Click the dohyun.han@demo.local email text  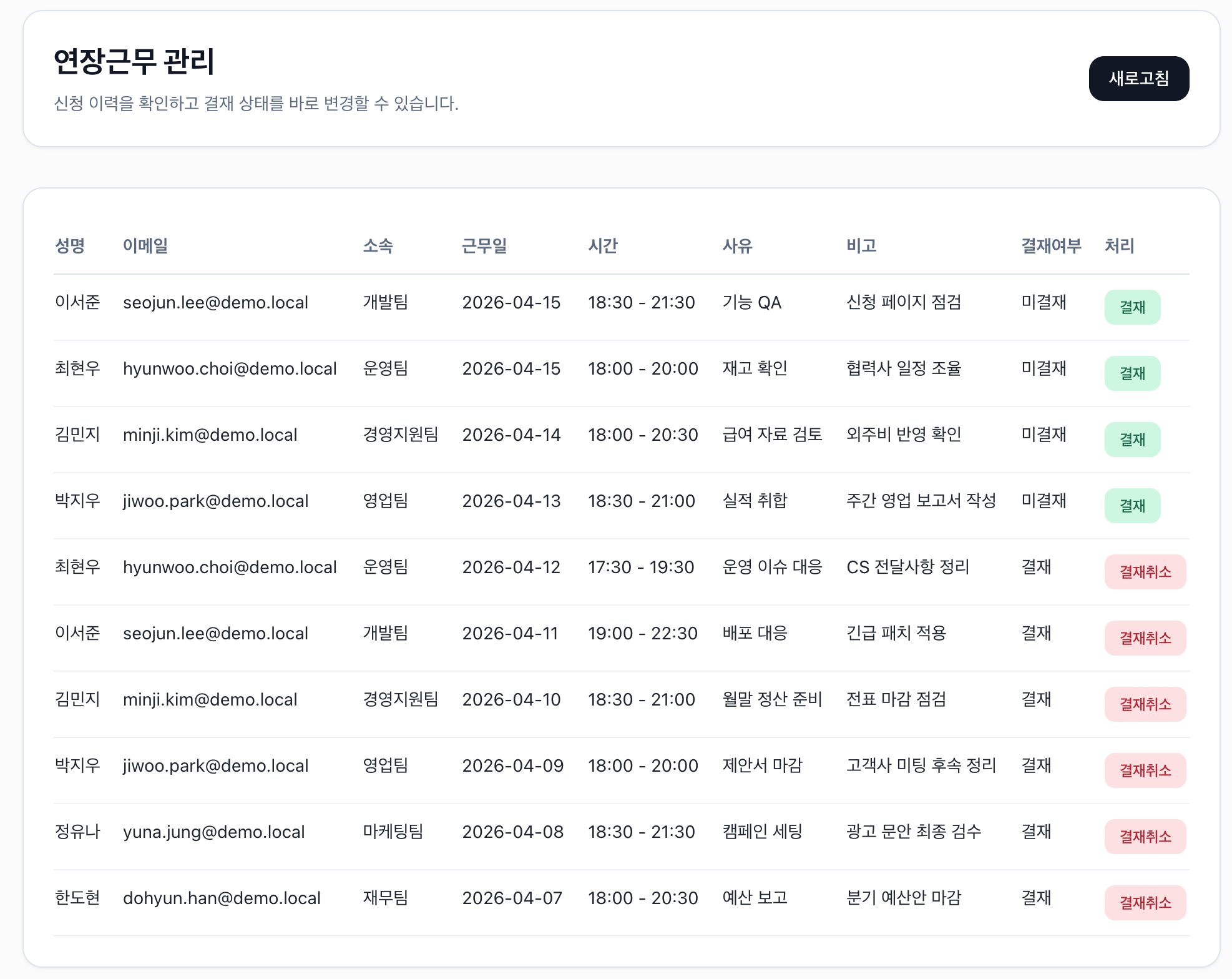tap(222, 898)
